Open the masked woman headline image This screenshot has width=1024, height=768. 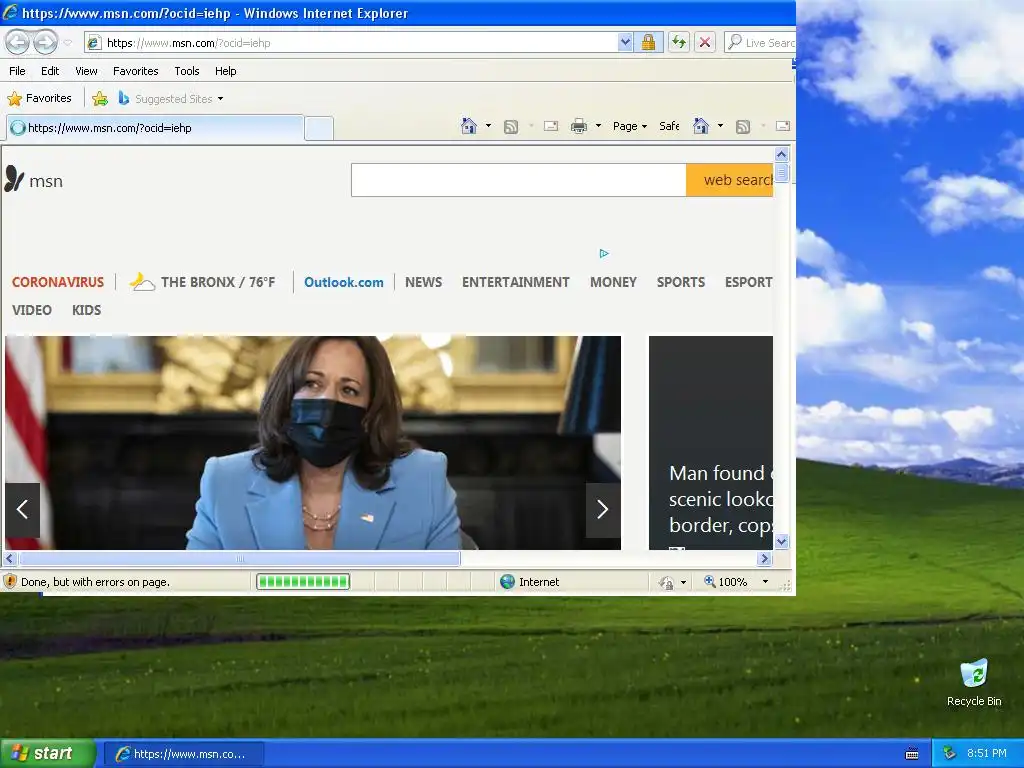[313, 443]
